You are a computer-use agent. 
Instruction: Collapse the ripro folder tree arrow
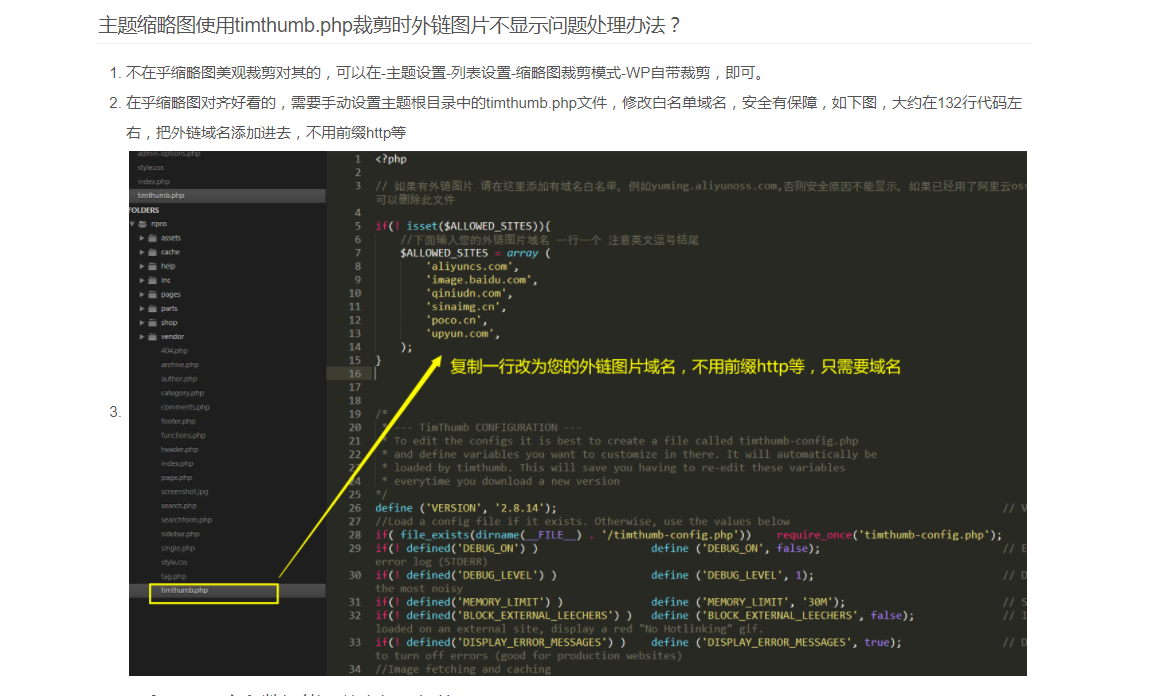[133, 224]
